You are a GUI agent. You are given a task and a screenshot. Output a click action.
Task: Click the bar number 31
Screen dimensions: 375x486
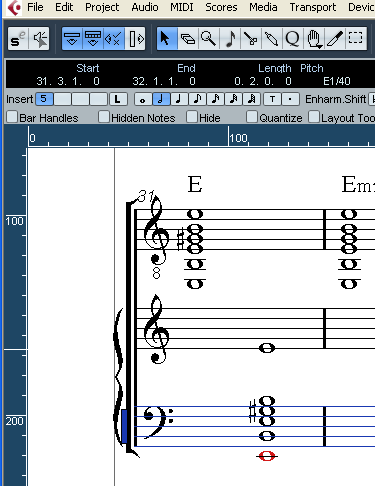(x=146, y=196)
